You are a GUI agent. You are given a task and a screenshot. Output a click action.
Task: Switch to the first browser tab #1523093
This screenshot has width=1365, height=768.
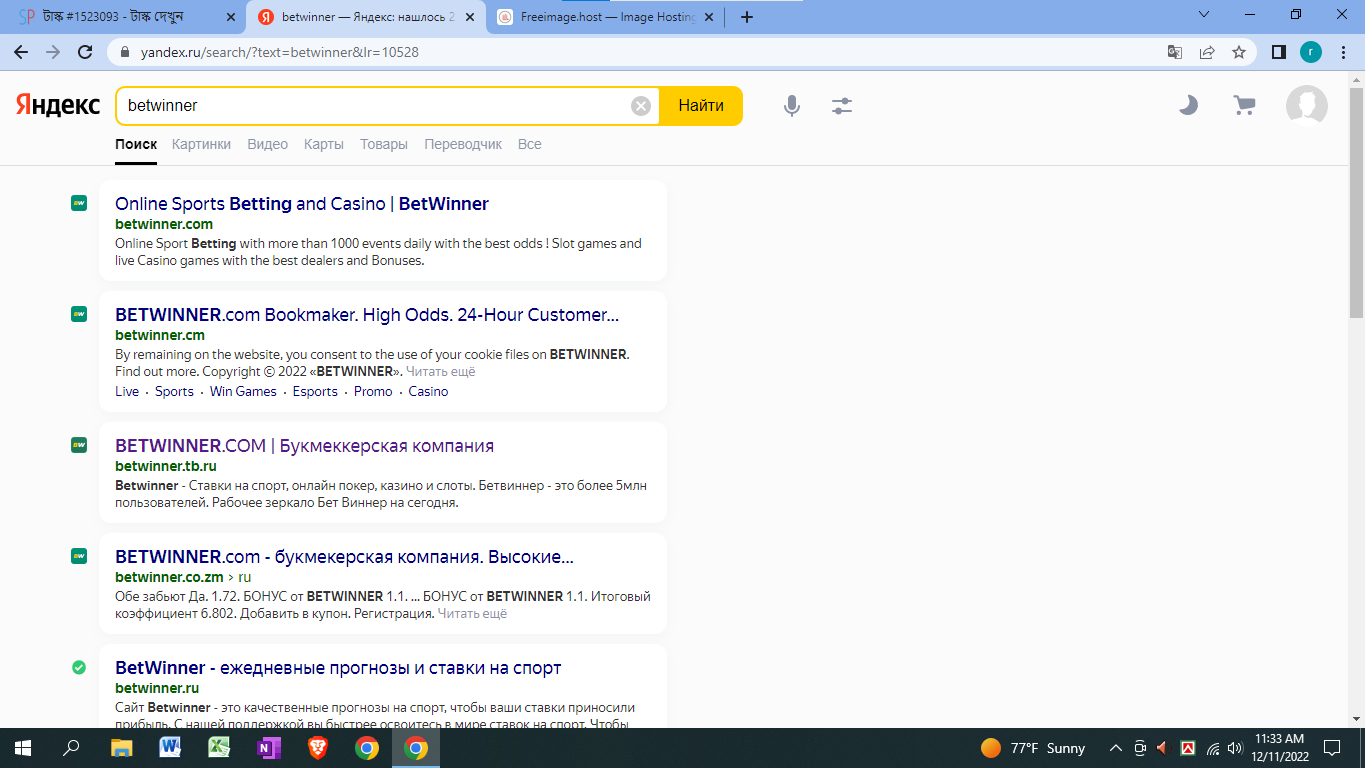(125, 18)
